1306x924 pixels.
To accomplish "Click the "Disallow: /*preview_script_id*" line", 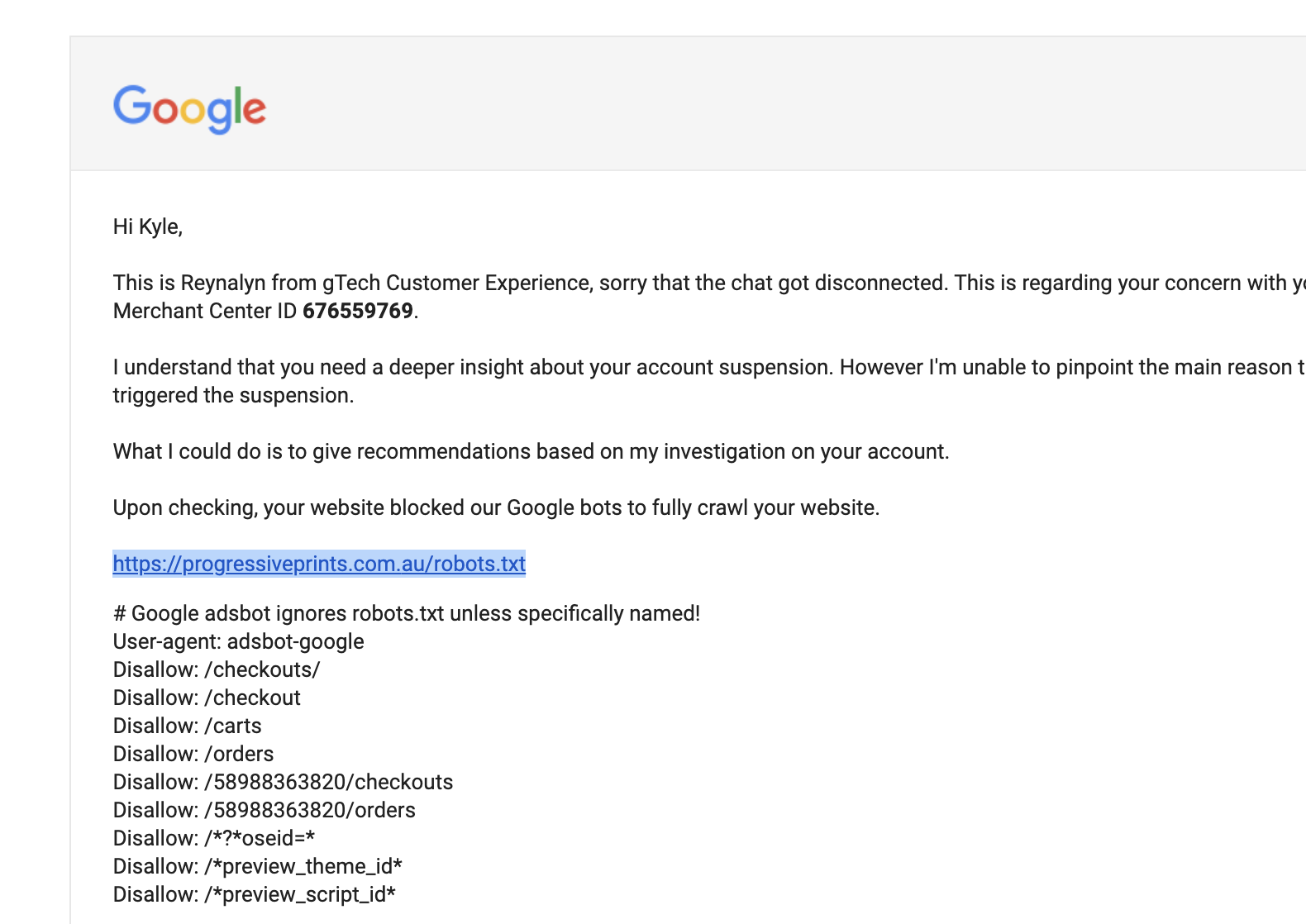I will [254, 894].
